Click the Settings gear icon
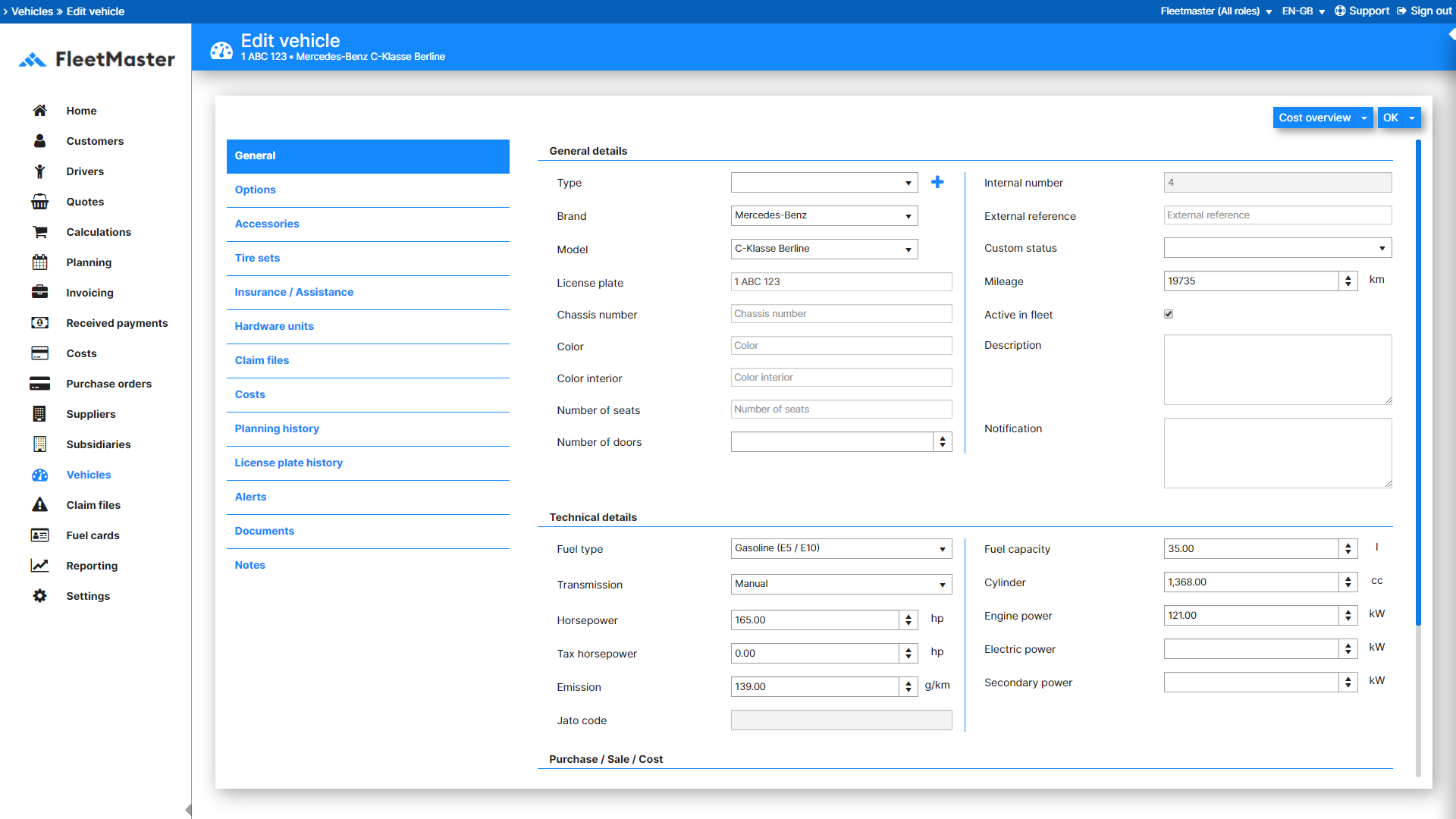Screen dimensions: 1456x819 40,596
